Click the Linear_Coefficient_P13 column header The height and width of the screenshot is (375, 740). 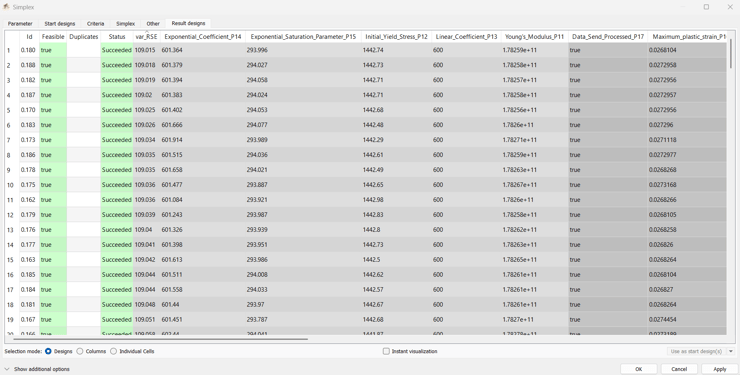coord(466,37)
